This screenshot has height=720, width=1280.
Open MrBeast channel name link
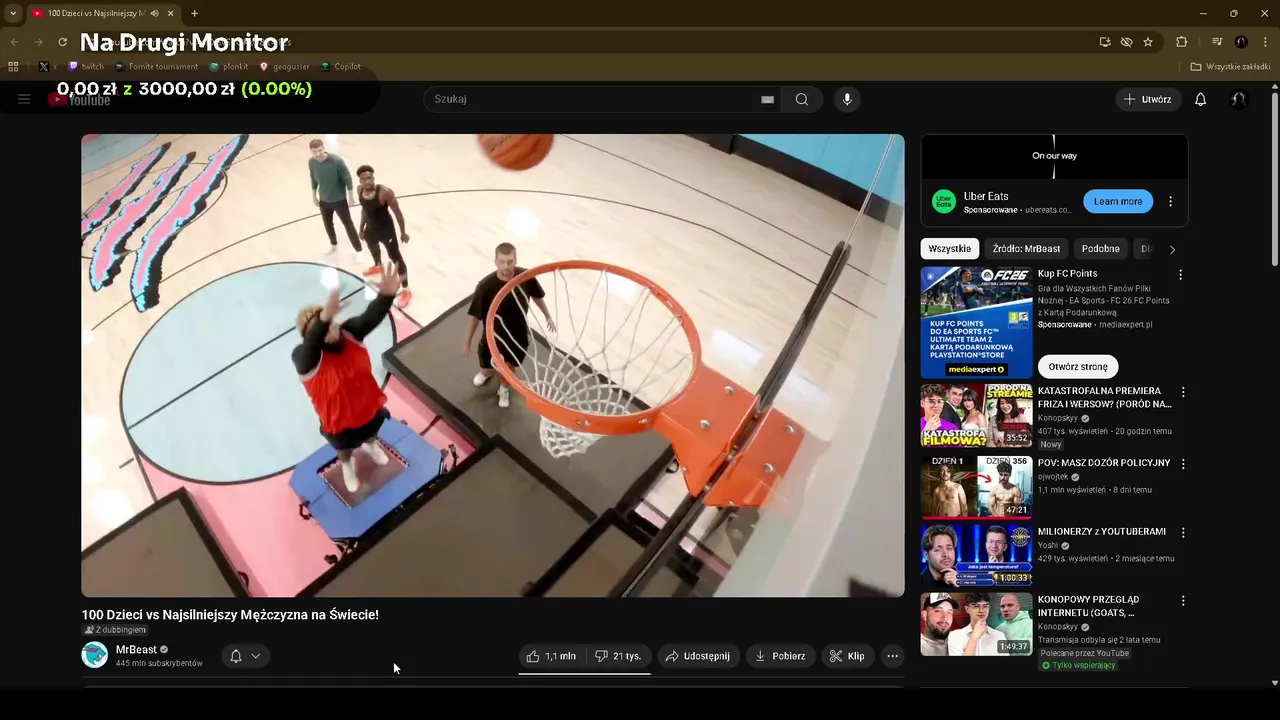coord(136,650)
